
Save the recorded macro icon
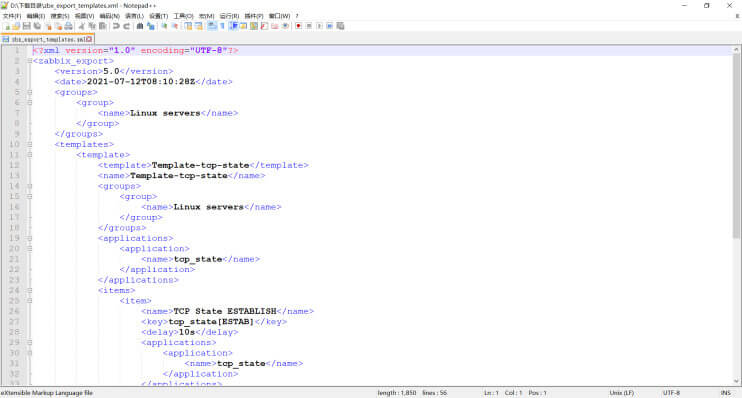click(x=340, y=26)
